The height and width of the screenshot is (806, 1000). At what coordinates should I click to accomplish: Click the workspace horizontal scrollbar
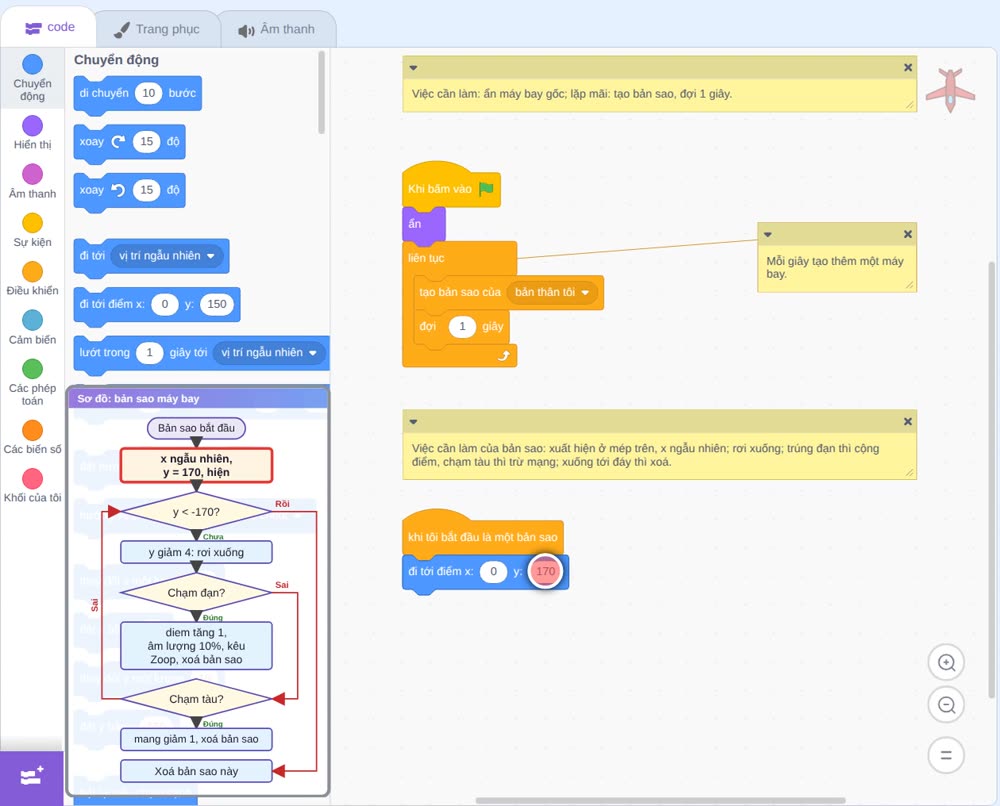click(x=661, y=800)
